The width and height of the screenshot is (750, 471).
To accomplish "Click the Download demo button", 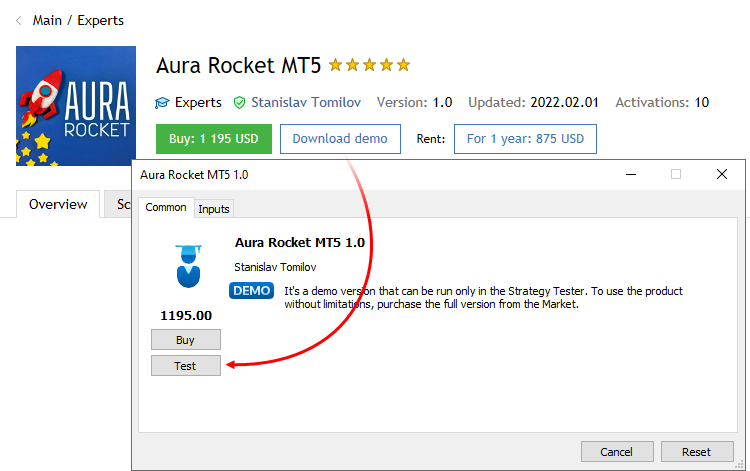I will pos(340,139).
